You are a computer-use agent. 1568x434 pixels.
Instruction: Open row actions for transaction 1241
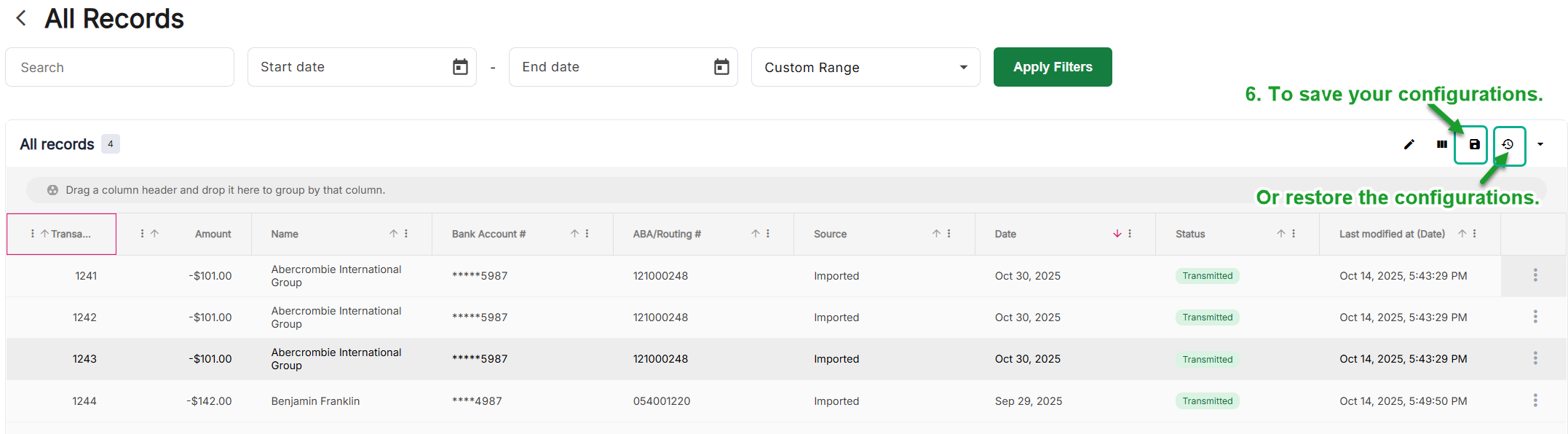[1535, 275]
